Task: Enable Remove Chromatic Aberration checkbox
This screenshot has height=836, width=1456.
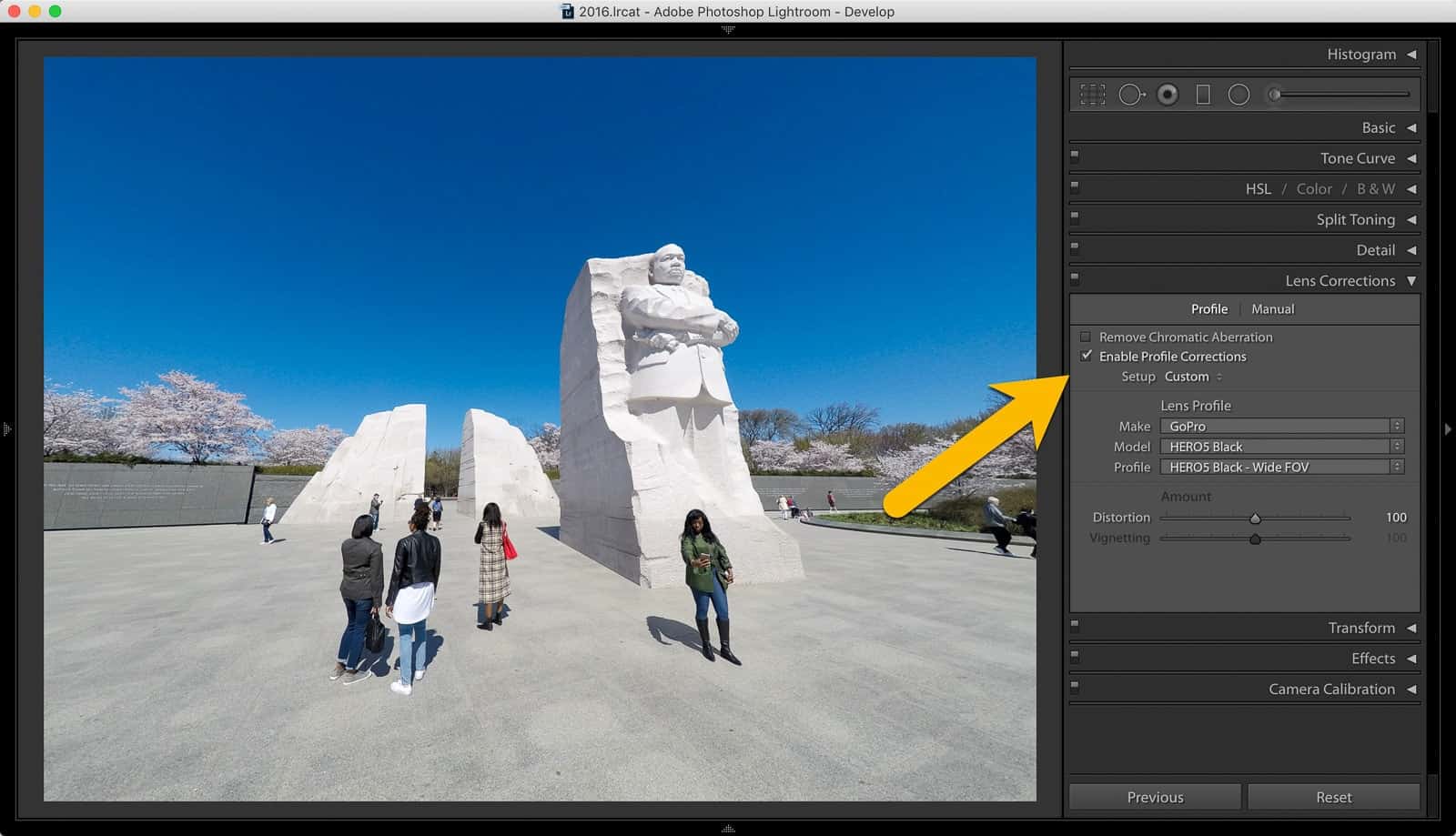Action: coord(1086,337)
